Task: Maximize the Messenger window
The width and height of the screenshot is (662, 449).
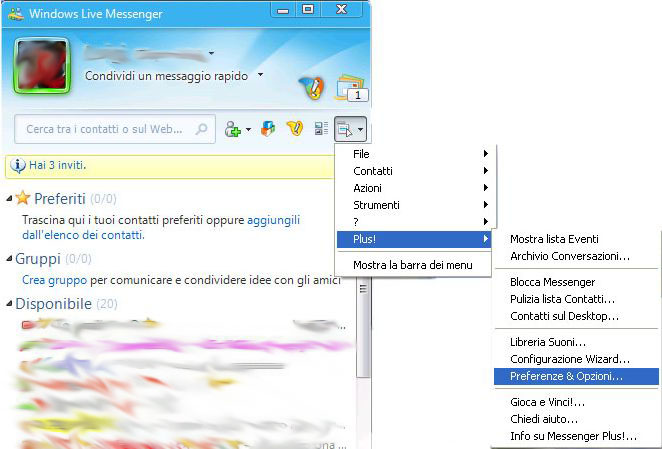Action: tap(308, 9)
